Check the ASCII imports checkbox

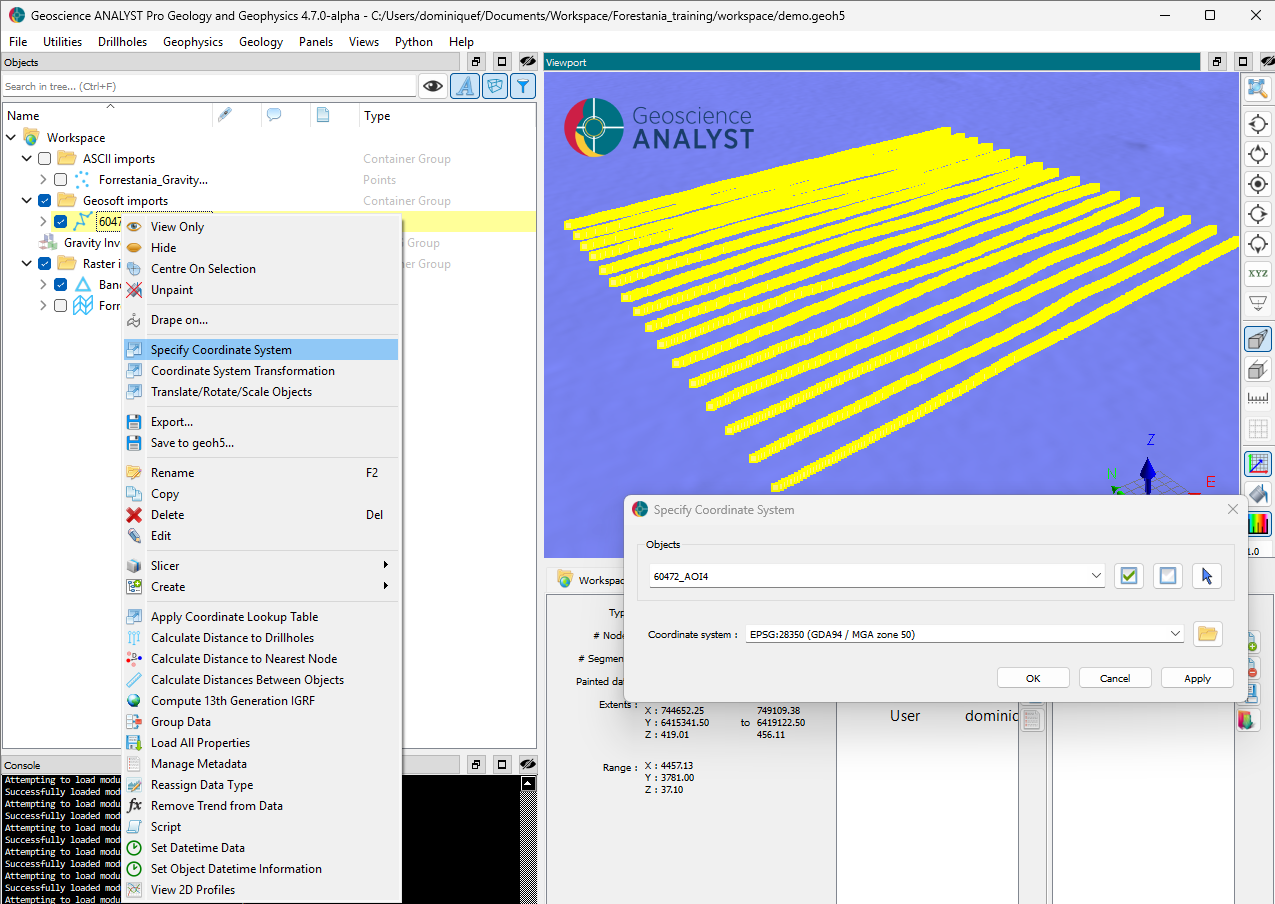44,159
